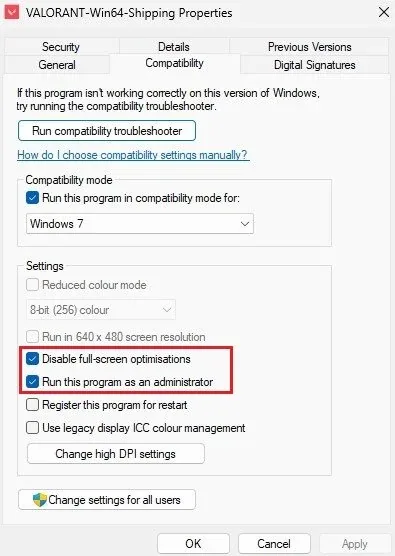This screenshot has height=556, width=395.
Task: Expand the 8-bit (256) colour dropdown
Action: 101,310
